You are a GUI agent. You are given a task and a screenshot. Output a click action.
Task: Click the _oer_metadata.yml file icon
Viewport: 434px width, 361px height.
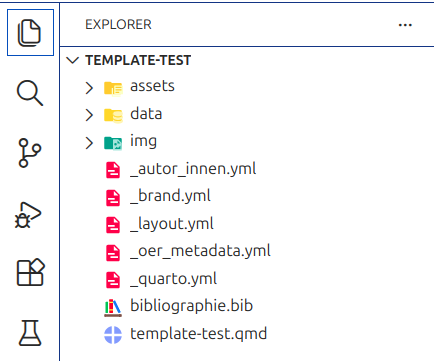(x=113, y=253)
